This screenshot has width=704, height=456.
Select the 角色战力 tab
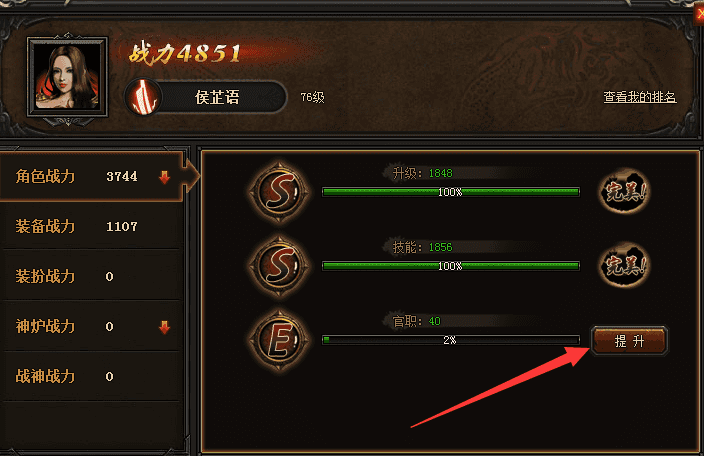(92, 176)
